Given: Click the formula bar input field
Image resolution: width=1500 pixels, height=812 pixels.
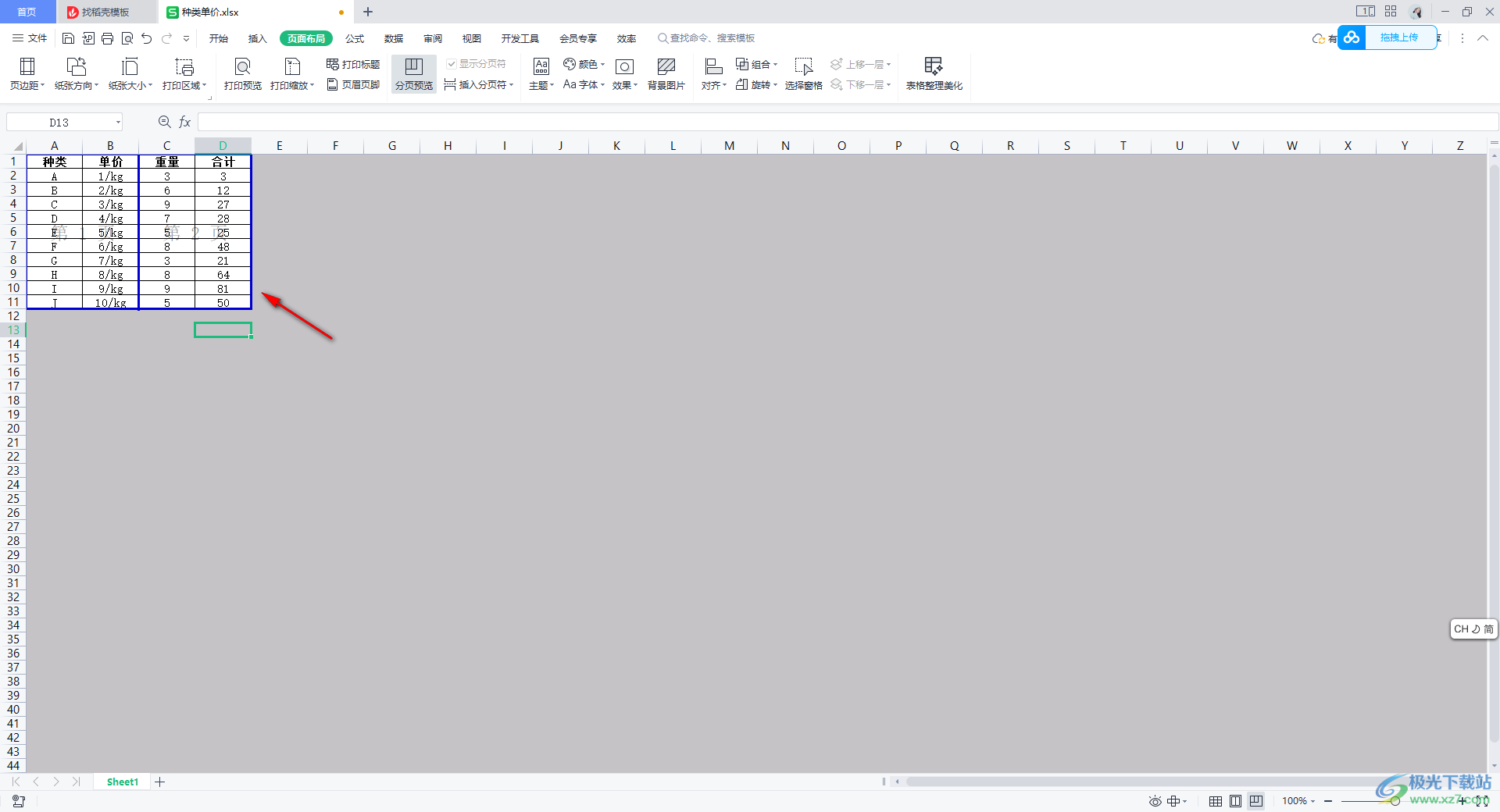Looking at the screenshot, I should tap(848, 122).
